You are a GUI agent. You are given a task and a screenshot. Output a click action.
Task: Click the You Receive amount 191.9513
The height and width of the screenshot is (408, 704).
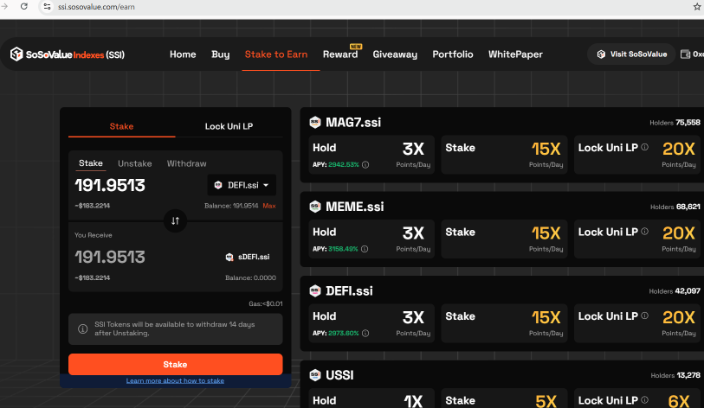(x=110, y=257)
